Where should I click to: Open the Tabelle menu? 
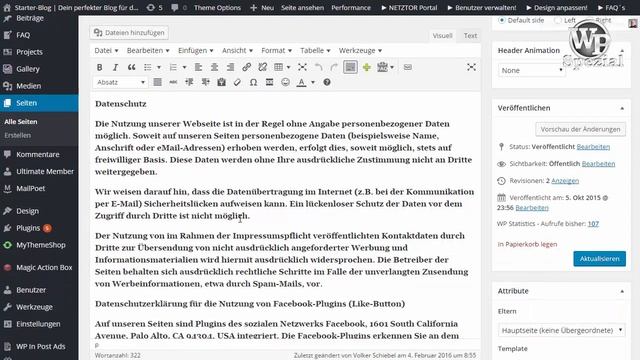tap(315, 51)
